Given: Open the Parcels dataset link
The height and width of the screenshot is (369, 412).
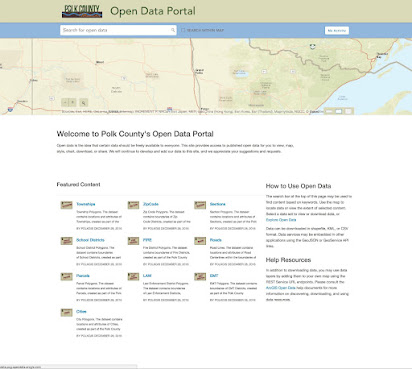Looking at the screenshot, I should (x=83, y=276).
